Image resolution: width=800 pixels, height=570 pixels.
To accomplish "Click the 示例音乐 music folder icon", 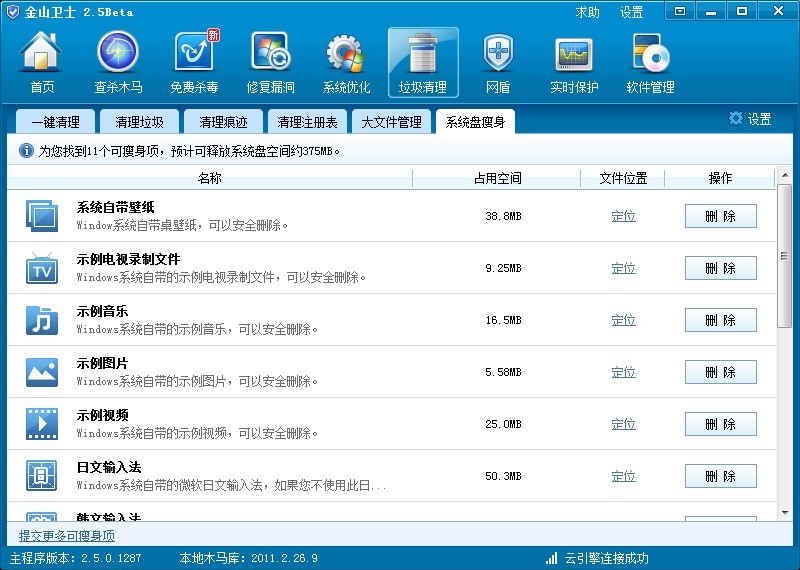I will (x=42, y=319).
